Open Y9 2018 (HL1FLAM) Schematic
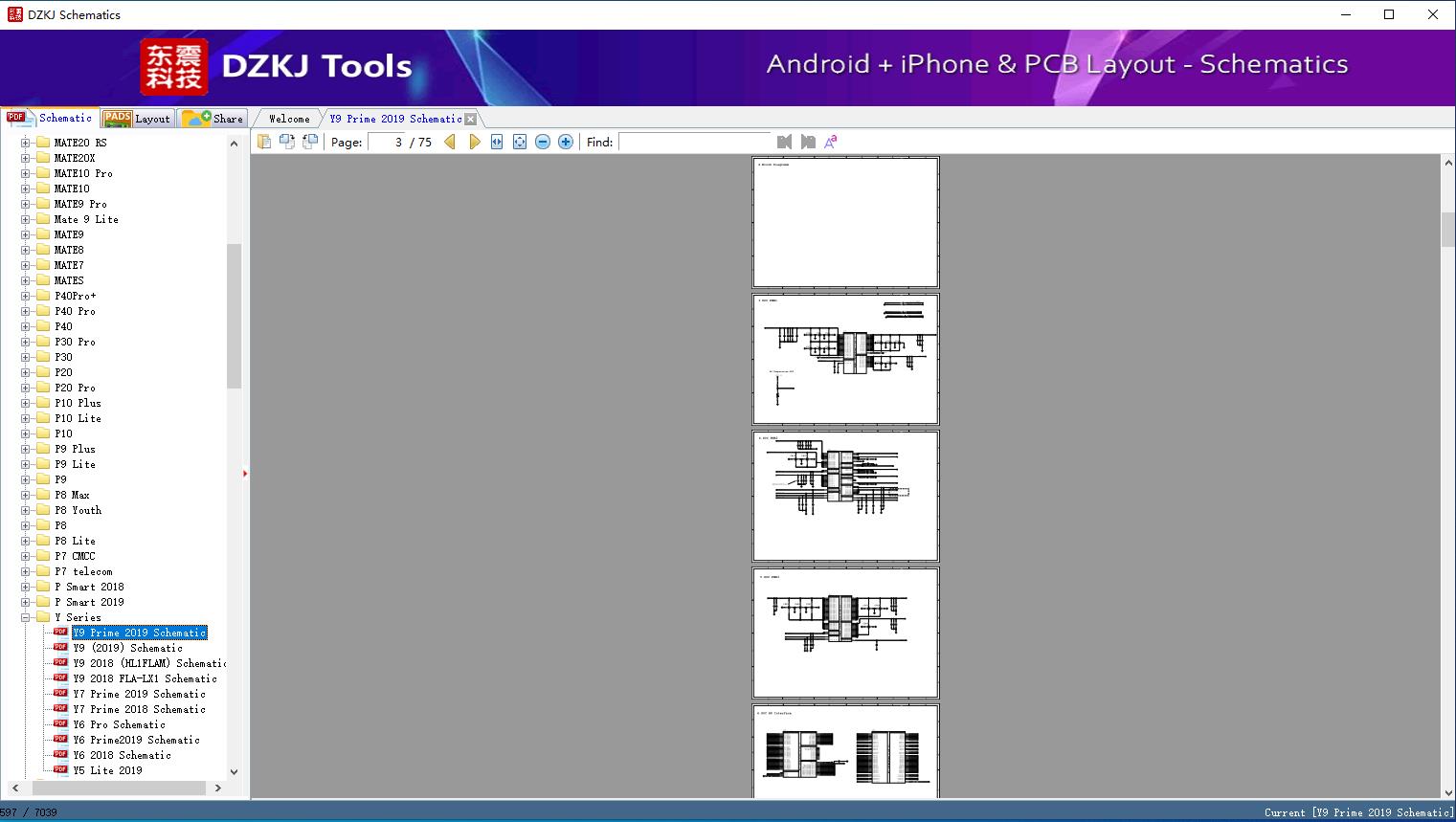Image resolution: width=1456 pixels, height=822 pixels. (x=149, y=663)
